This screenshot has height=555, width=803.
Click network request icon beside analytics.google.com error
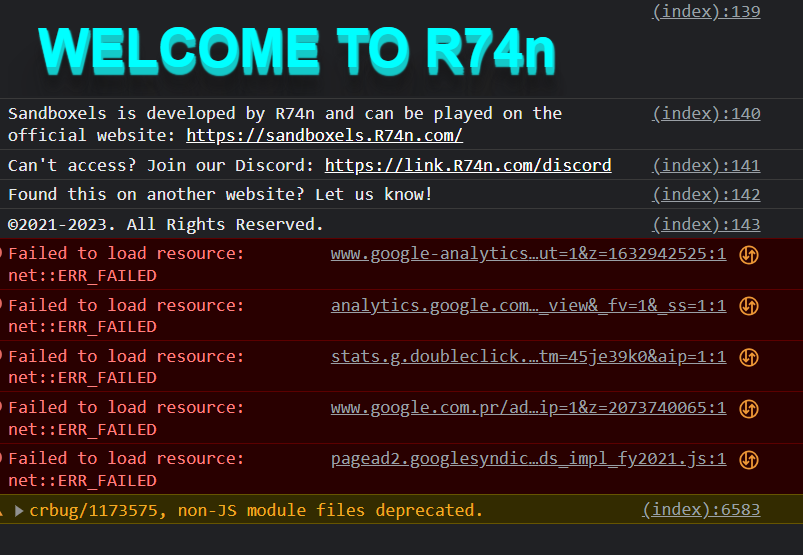(x=749, y=306)
